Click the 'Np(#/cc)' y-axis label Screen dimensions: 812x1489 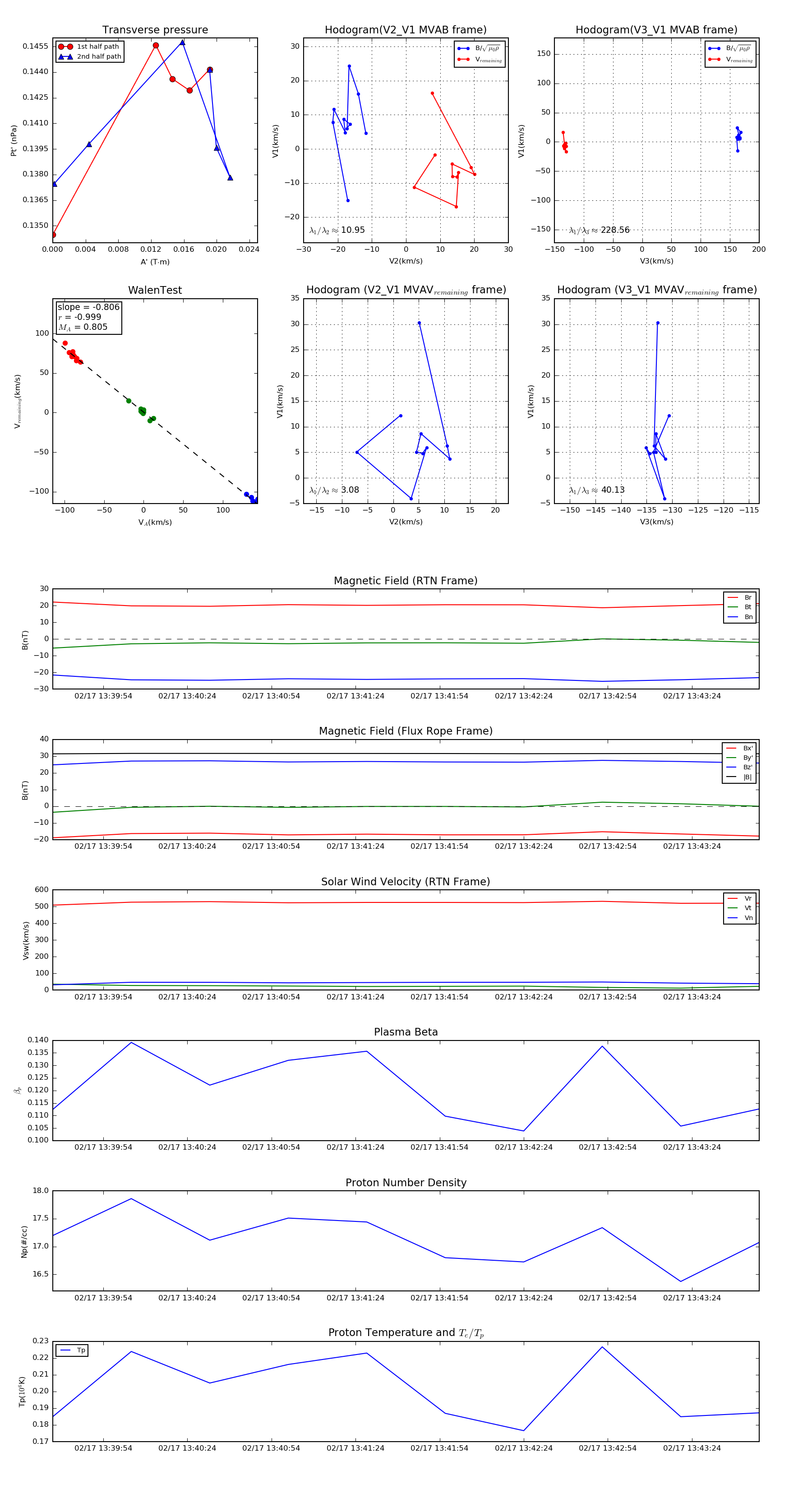(x=24, y=1242)
